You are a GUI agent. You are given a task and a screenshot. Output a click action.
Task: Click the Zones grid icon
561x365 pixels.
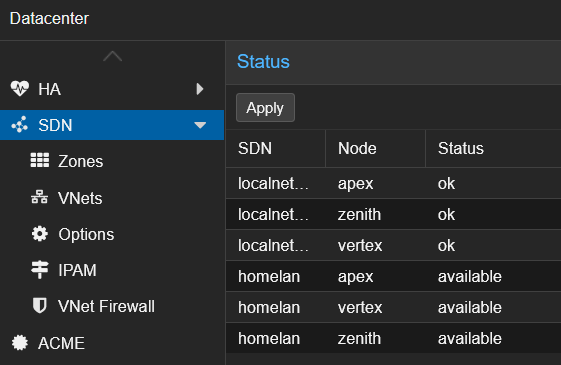click(x=39, y=161)
